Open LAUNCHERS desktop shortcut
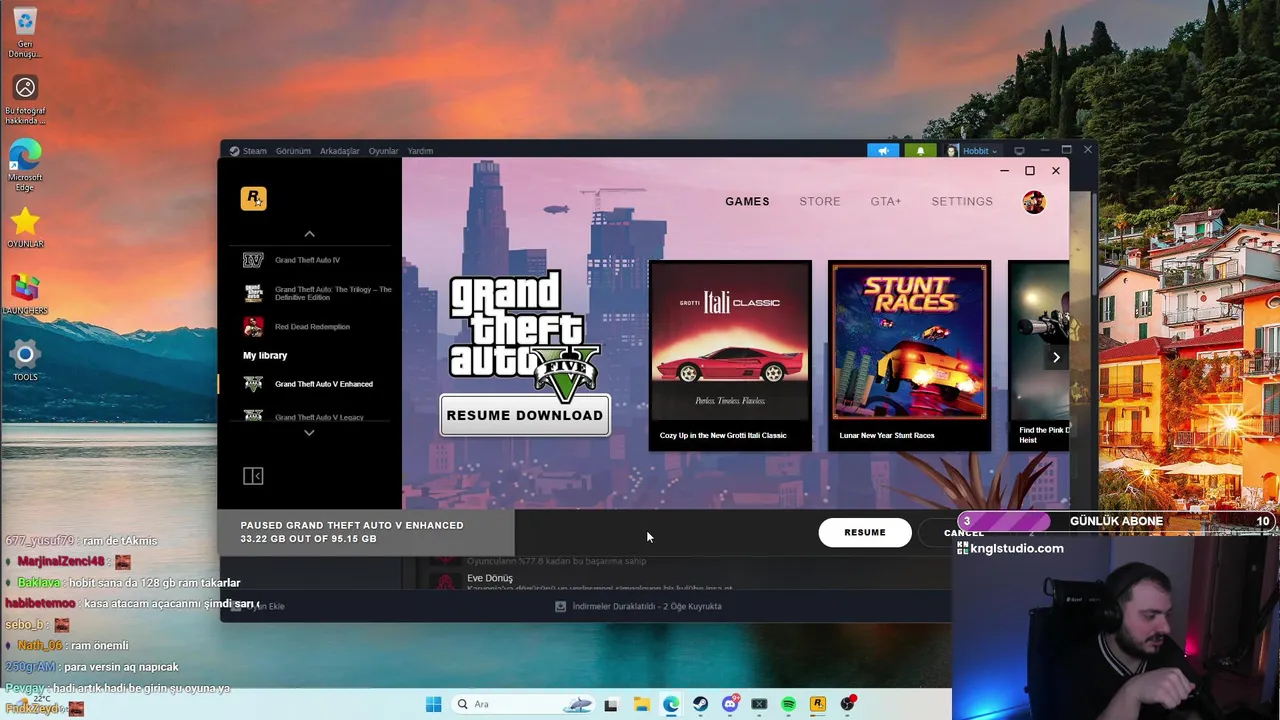The image size is (1280, 720). click(x=25, y=294)
